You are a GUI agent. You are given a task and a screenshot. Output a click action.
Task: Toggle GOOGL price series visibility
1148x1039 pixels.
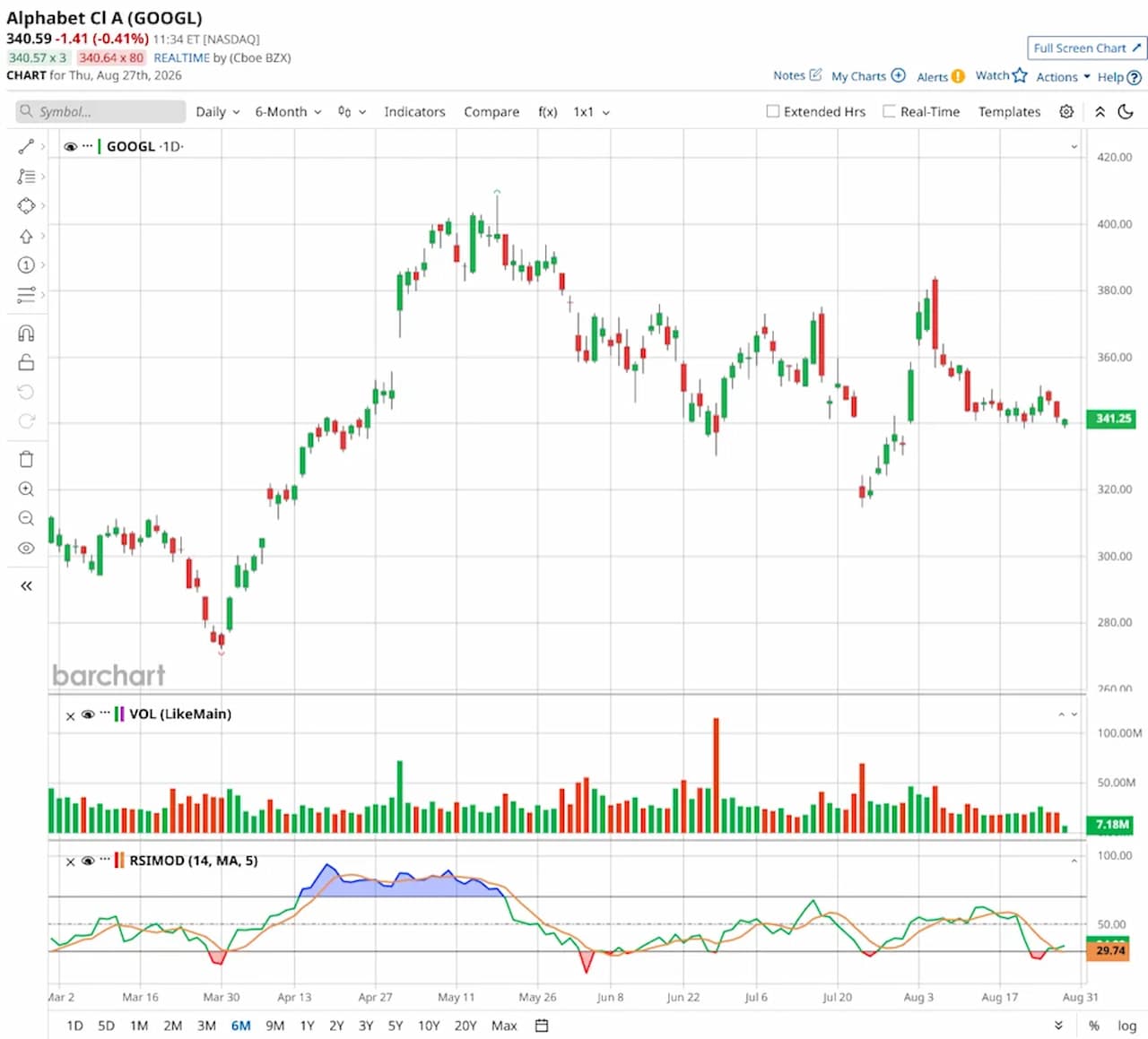(x=70, y=146)
